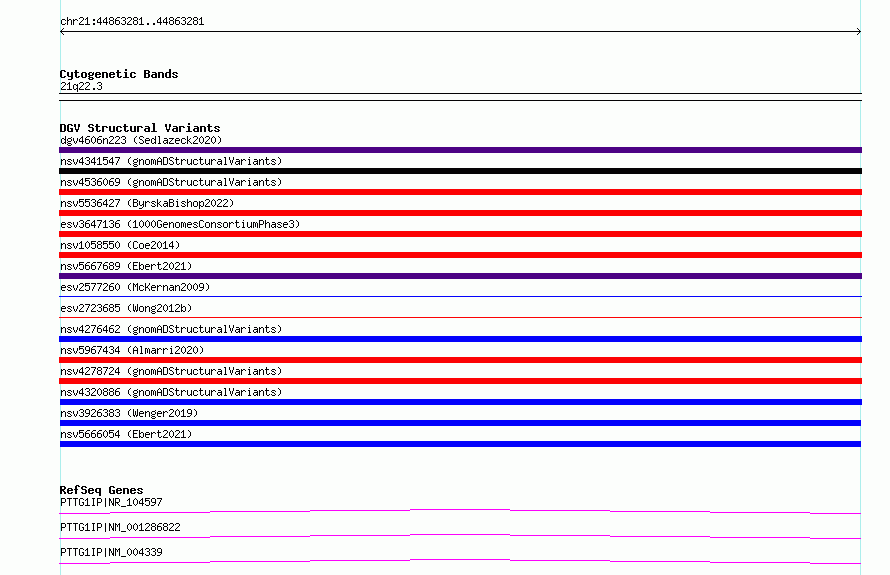Select the DGV Structural Variants track heading
Viewport: 890px width, 575px height.
coord(140,128)
